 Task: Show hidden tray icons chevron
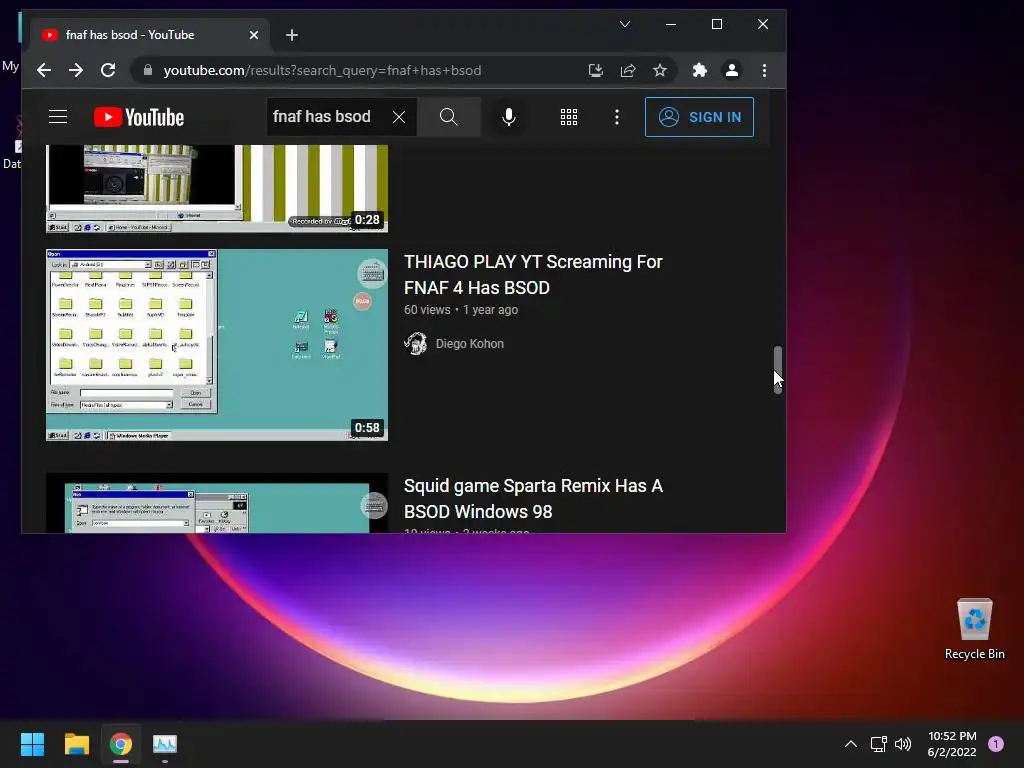point(851,744)
